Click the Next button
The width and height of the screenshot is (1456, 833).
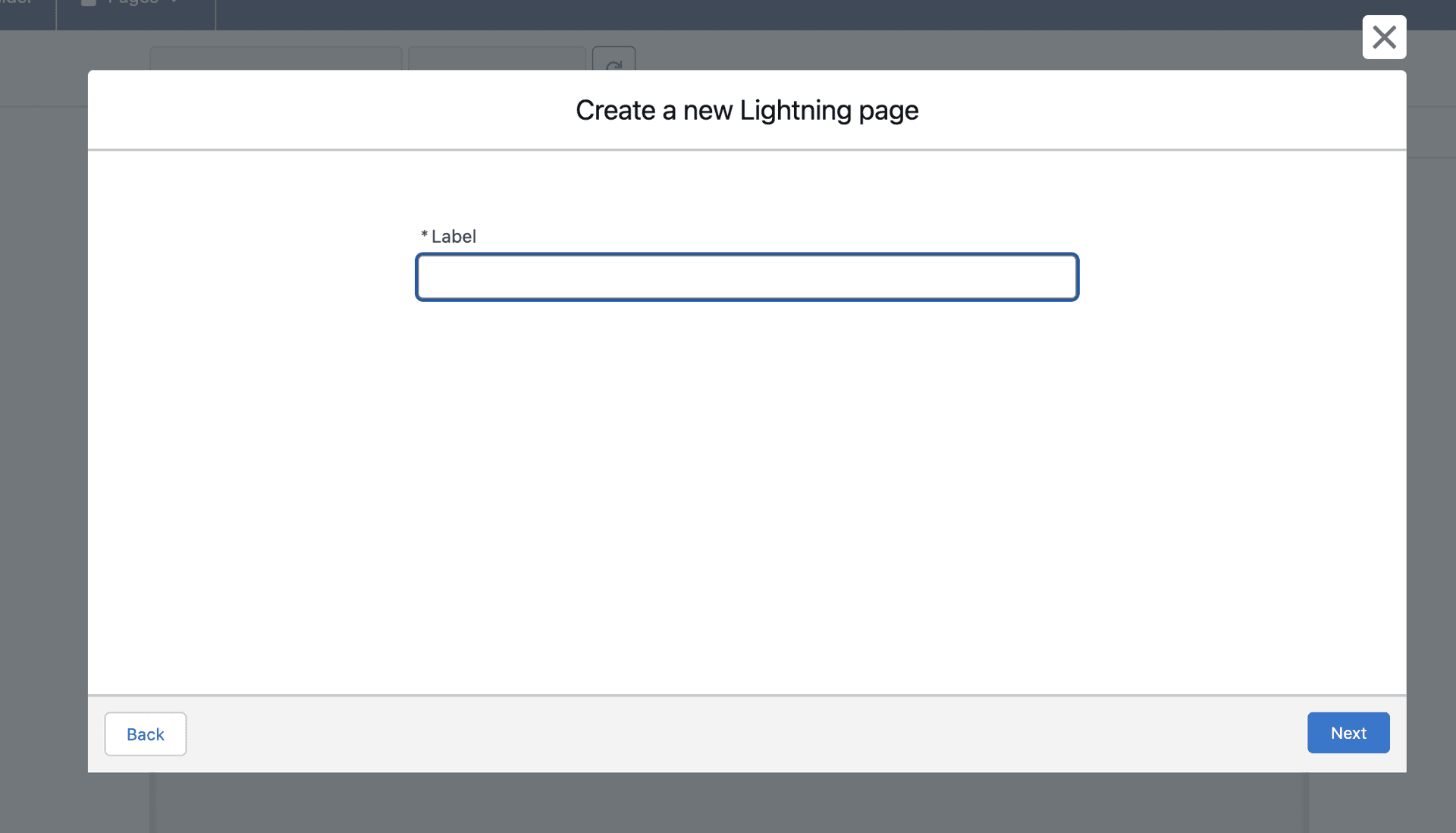coord(1348,733)
